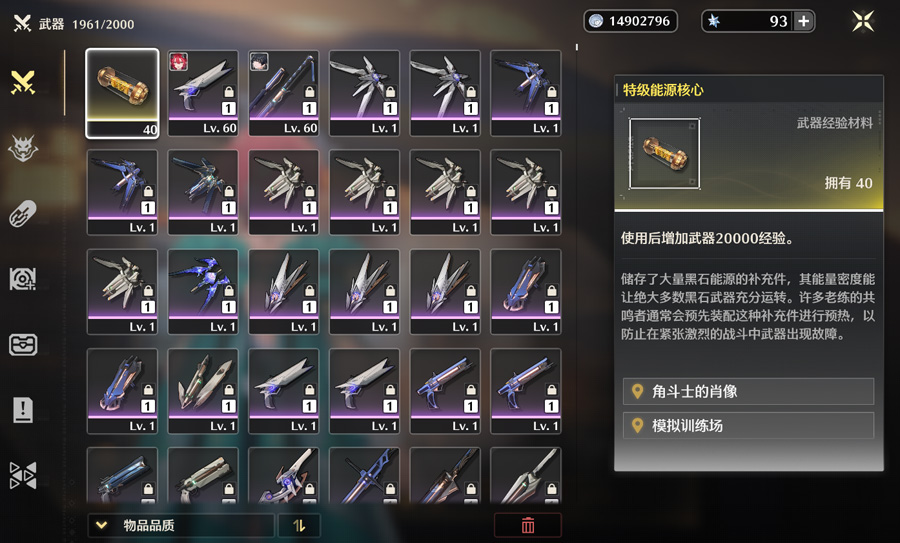Expand the 物品品质 sort dropdown

180,525
